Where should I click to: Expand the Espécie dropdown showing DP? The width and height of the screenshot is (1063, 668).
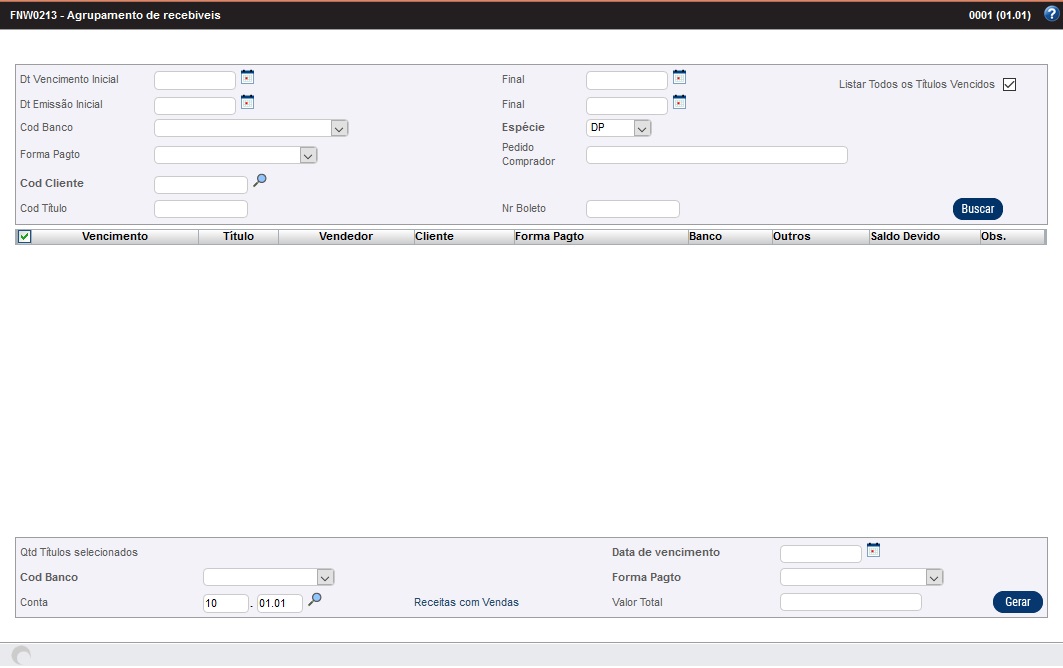pyautogui.click(x=642, y=128)
